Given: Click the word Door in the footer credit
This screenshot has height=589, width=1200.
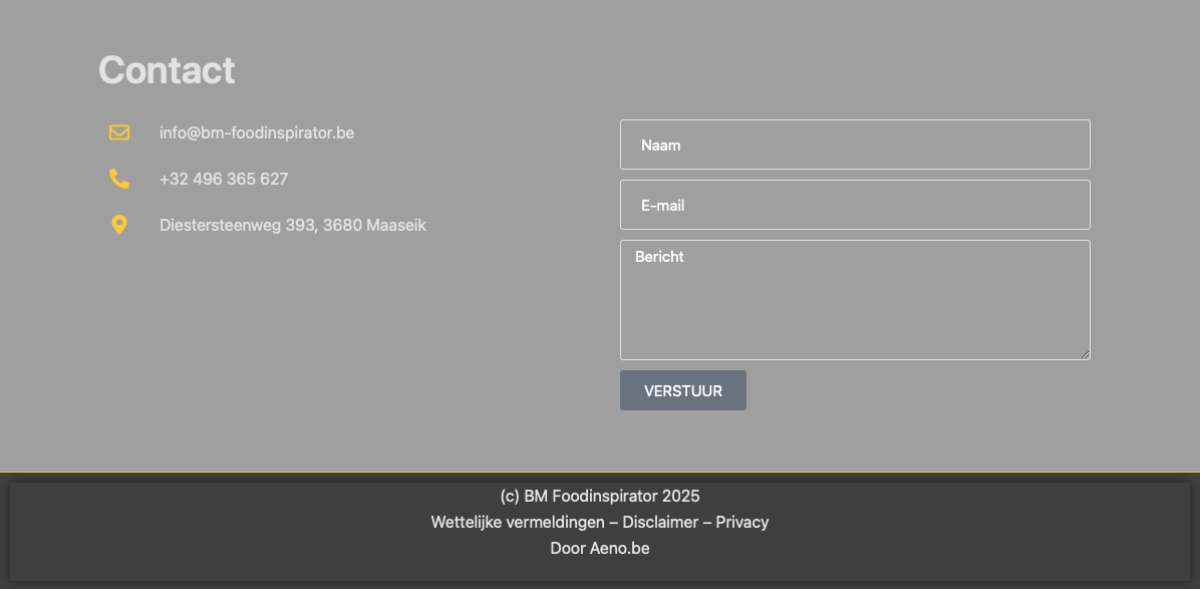Looking at the screenshot, I should 567,548.
